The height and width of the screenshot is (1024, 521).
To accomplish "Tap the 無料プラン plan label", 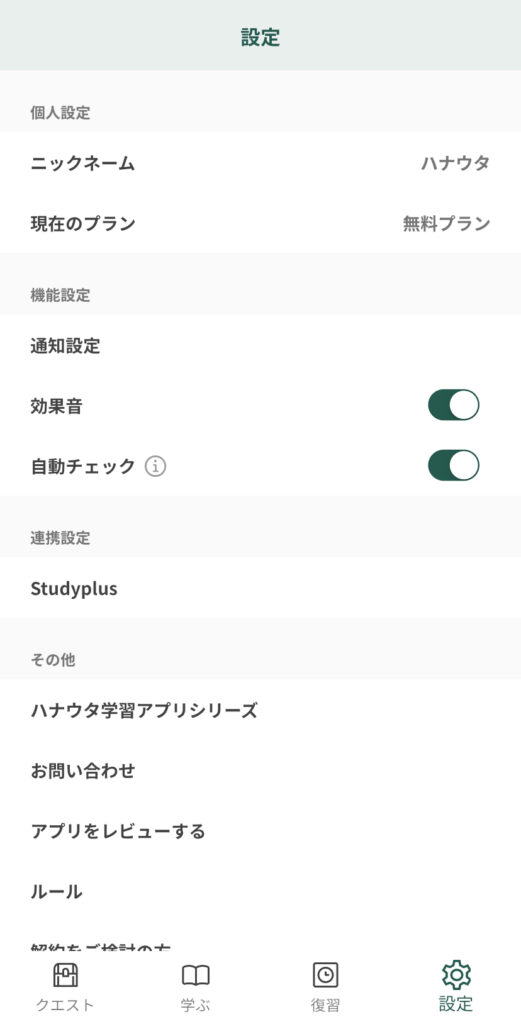I will pos(447,223).
